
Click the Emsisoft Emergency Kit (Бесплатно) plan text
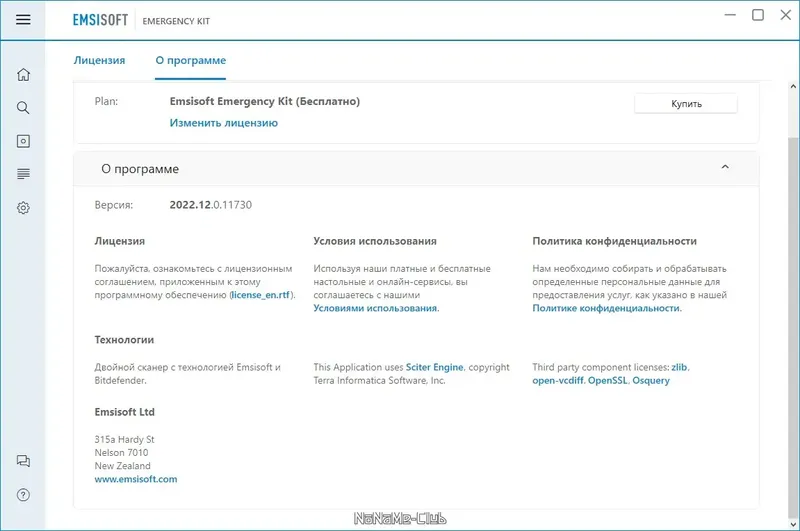coord(265,101)
